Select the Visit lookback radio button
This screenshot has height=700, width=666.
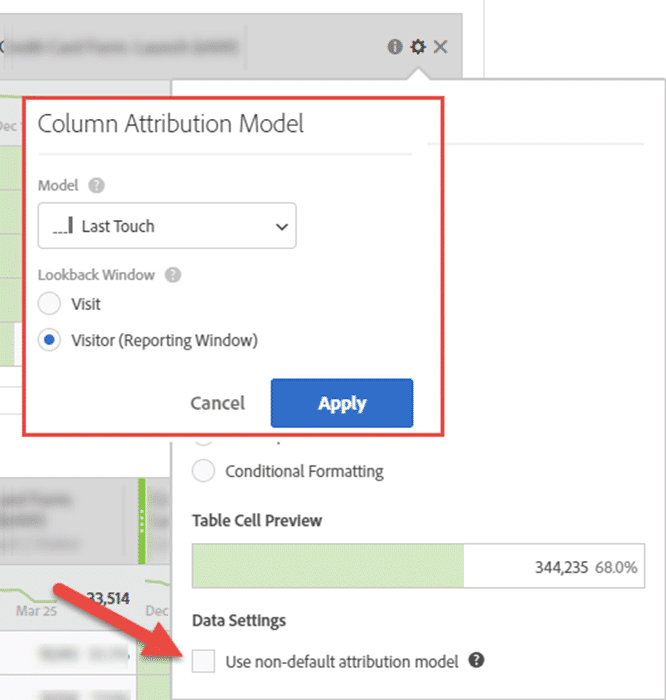pyautogui.click(x=50, y=304)
